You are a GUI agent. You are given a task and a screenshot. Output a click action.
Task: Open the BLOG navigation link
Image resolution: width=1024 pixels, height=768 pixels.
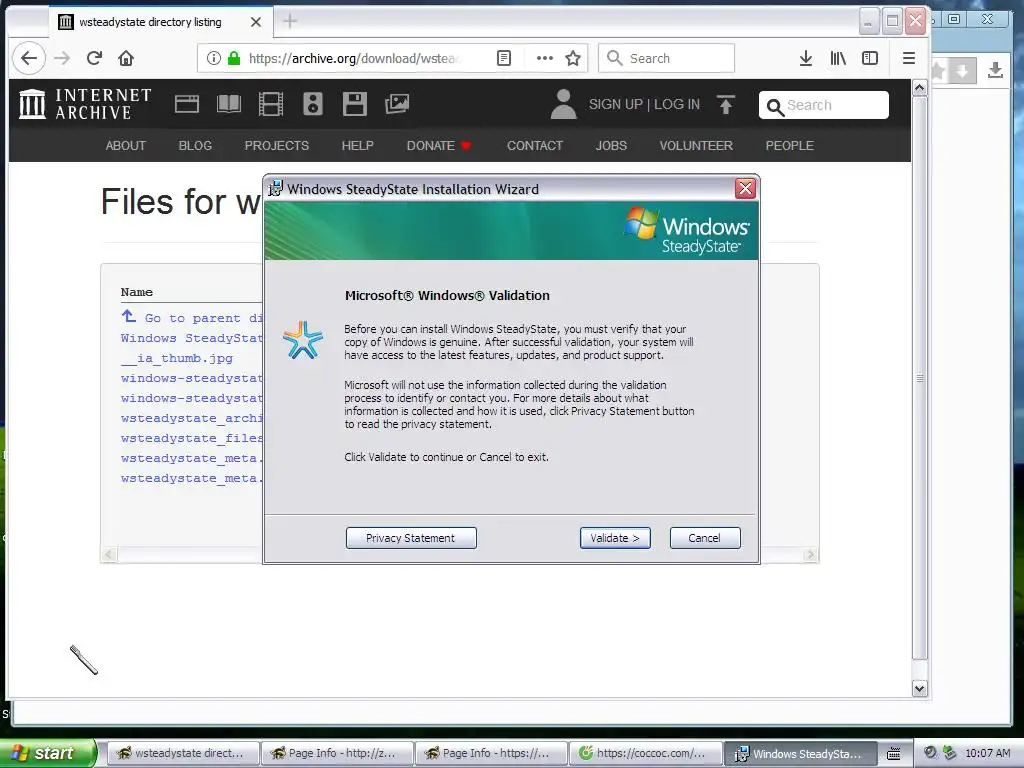pos(195,146)
